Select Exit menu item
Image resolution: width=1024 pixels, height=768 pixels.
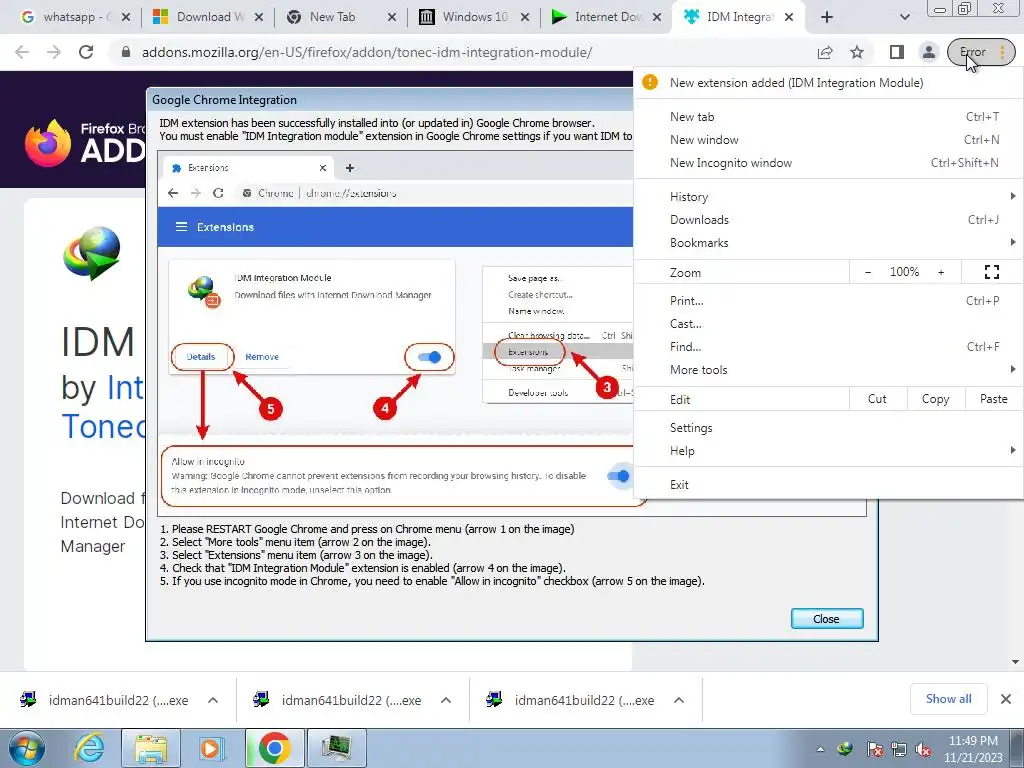tap(829, 485)
